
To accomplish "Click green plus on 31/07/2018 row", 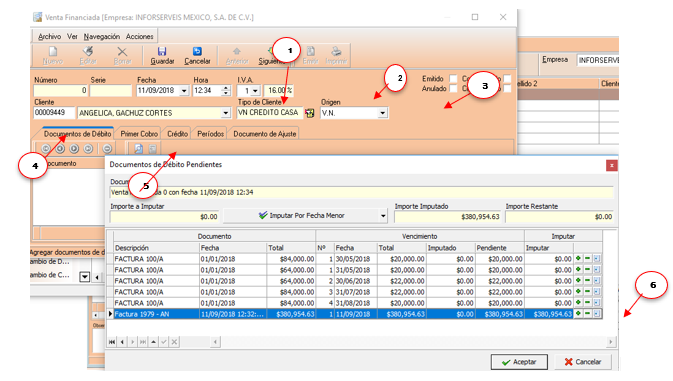I will click(578, 292).
